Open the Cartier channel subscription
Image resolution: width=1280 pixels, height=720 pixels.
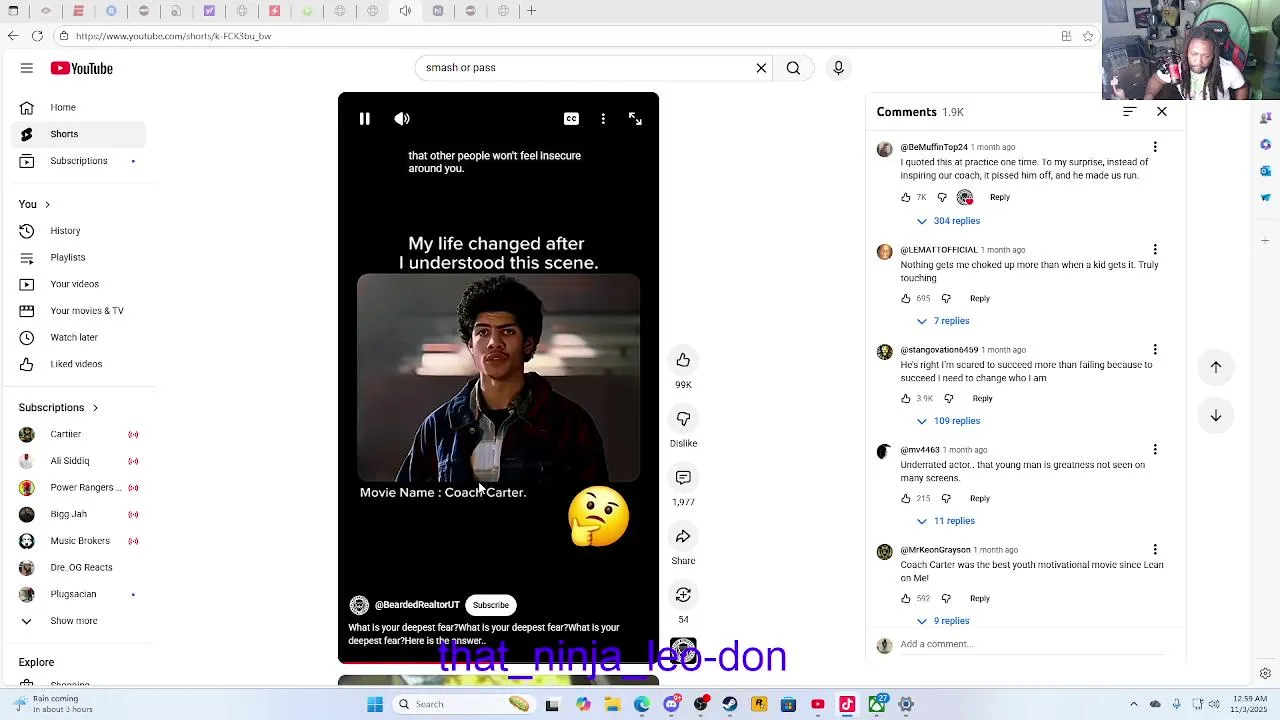pos(78,434)
